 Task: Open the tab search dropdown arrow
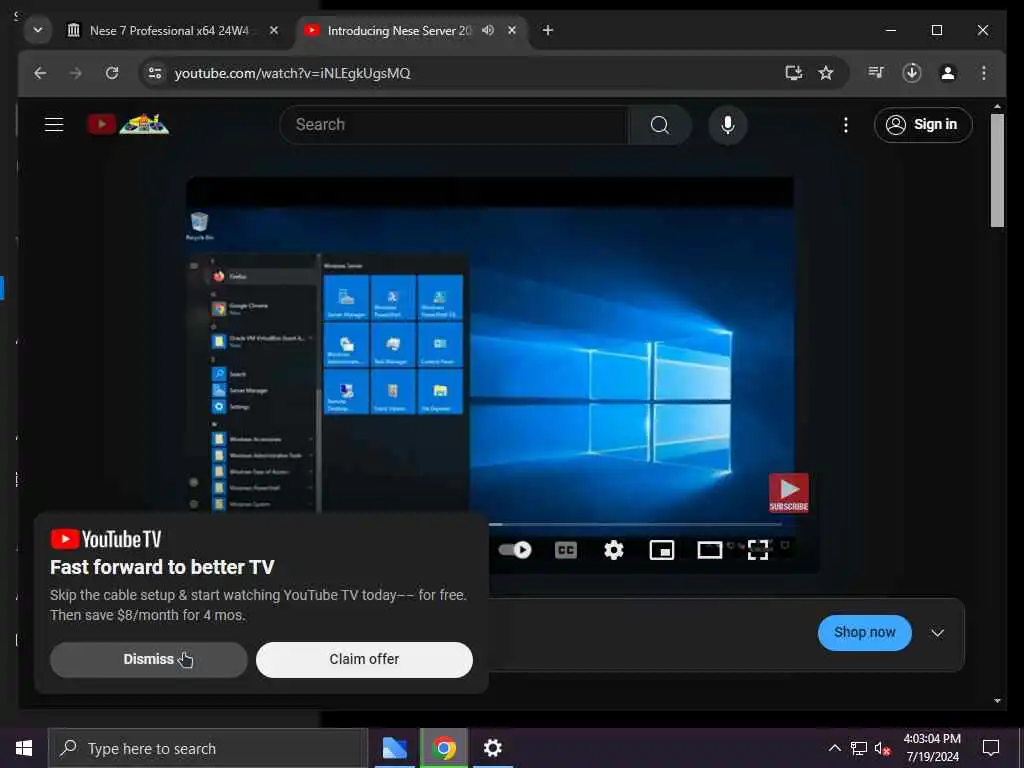pyautogui.click(x=38, y=31)
